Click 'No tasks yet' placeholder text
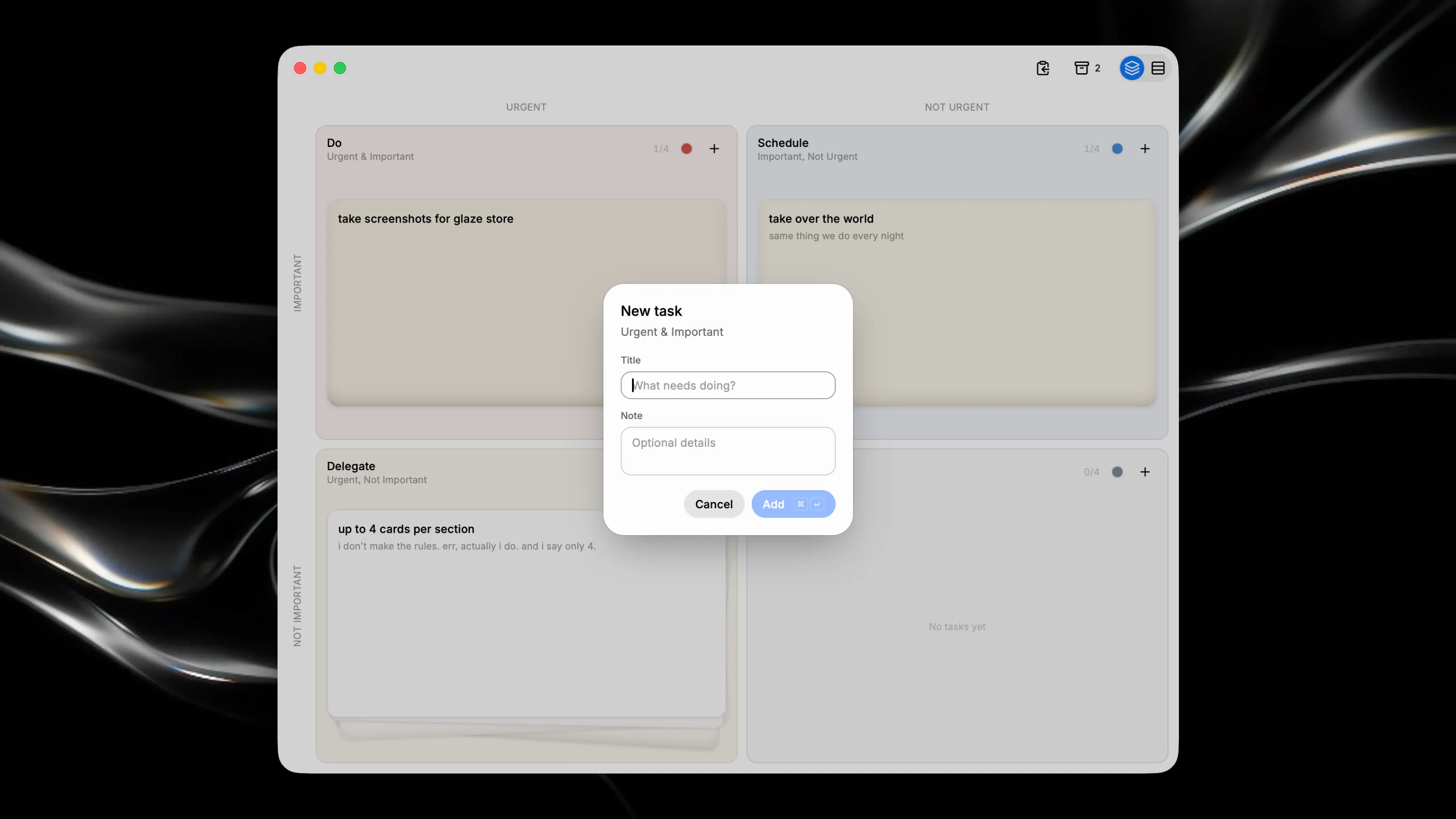This screenshot has height=819, width=1456. tap(956, 627)
